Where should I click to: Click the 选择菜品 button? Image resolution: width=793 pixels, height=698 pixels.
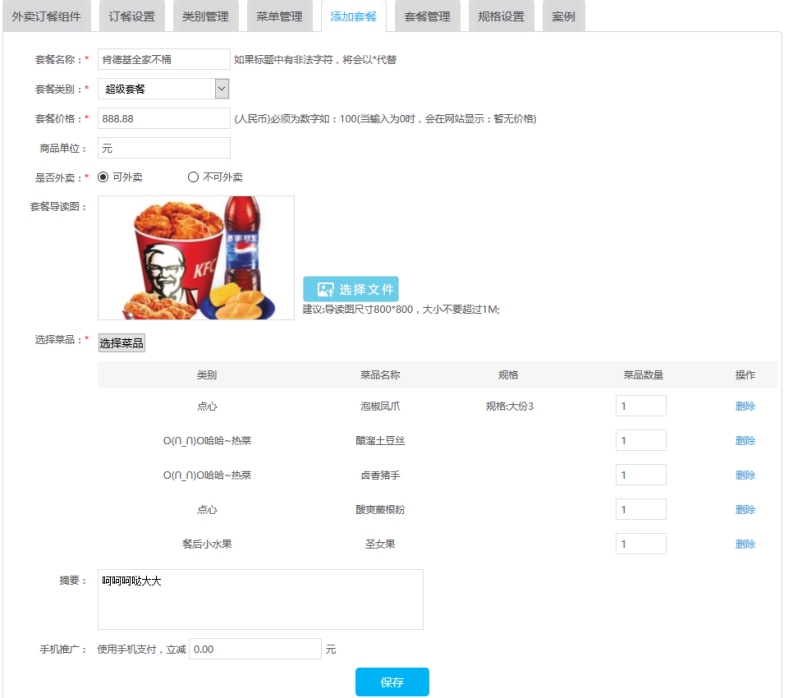[121, 343]
